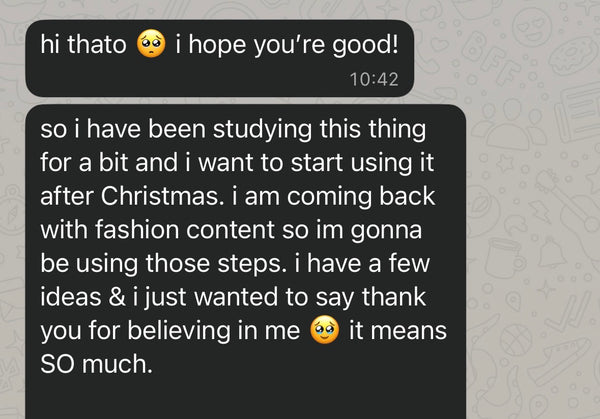Viewport: 600px width, 419px height.
Task: Click the word "thank" in the message
Action: 393,296
